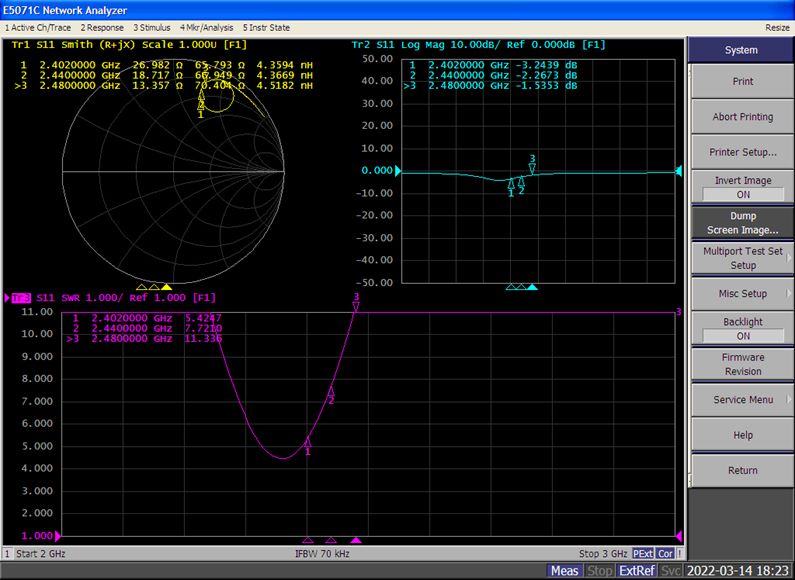Click the Meas status indicator
This screenshot has height=580, width=795.
coord(564,571)
